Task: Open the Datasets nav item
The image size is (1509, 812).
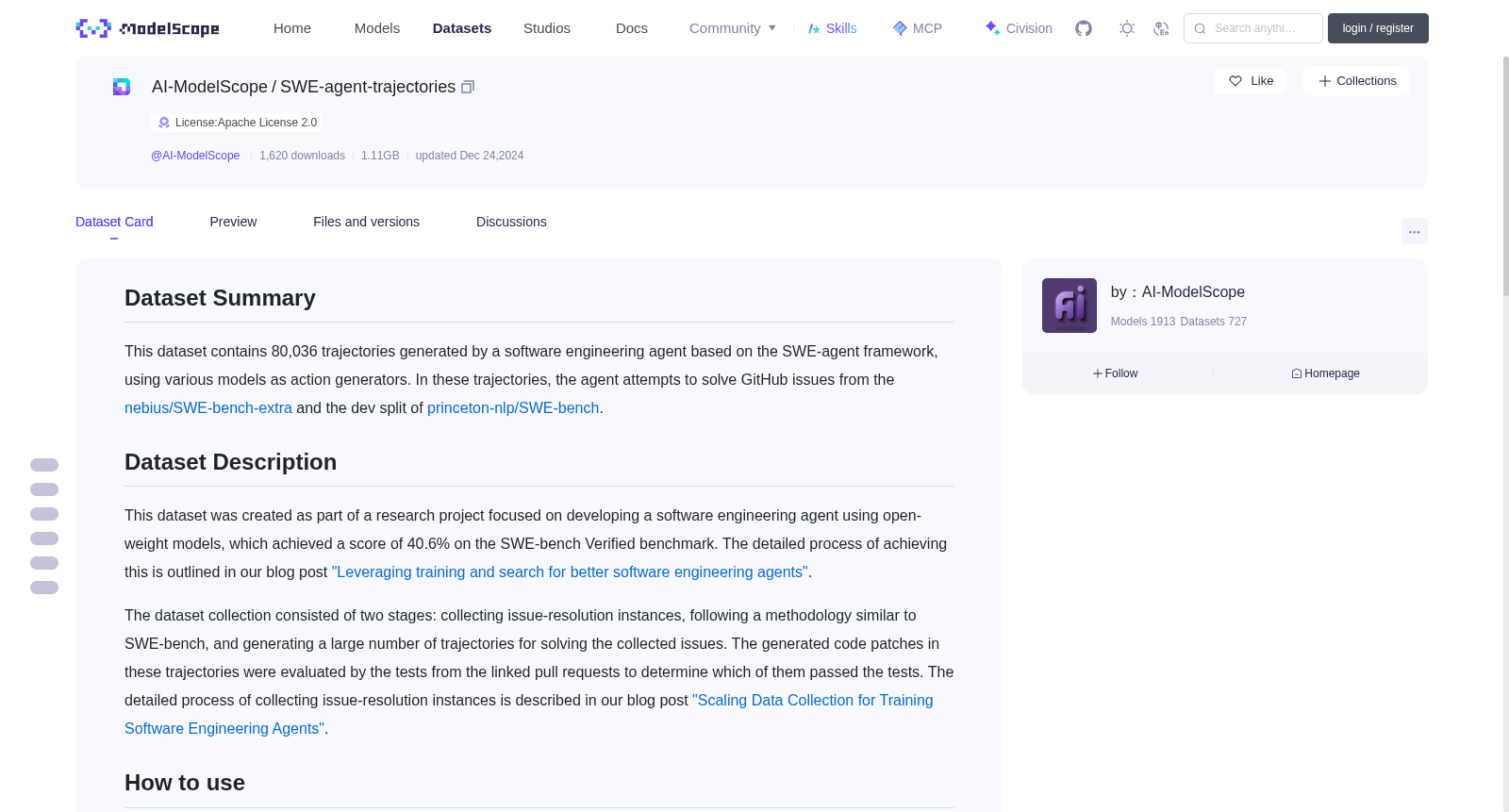Action: pos(462,28)
